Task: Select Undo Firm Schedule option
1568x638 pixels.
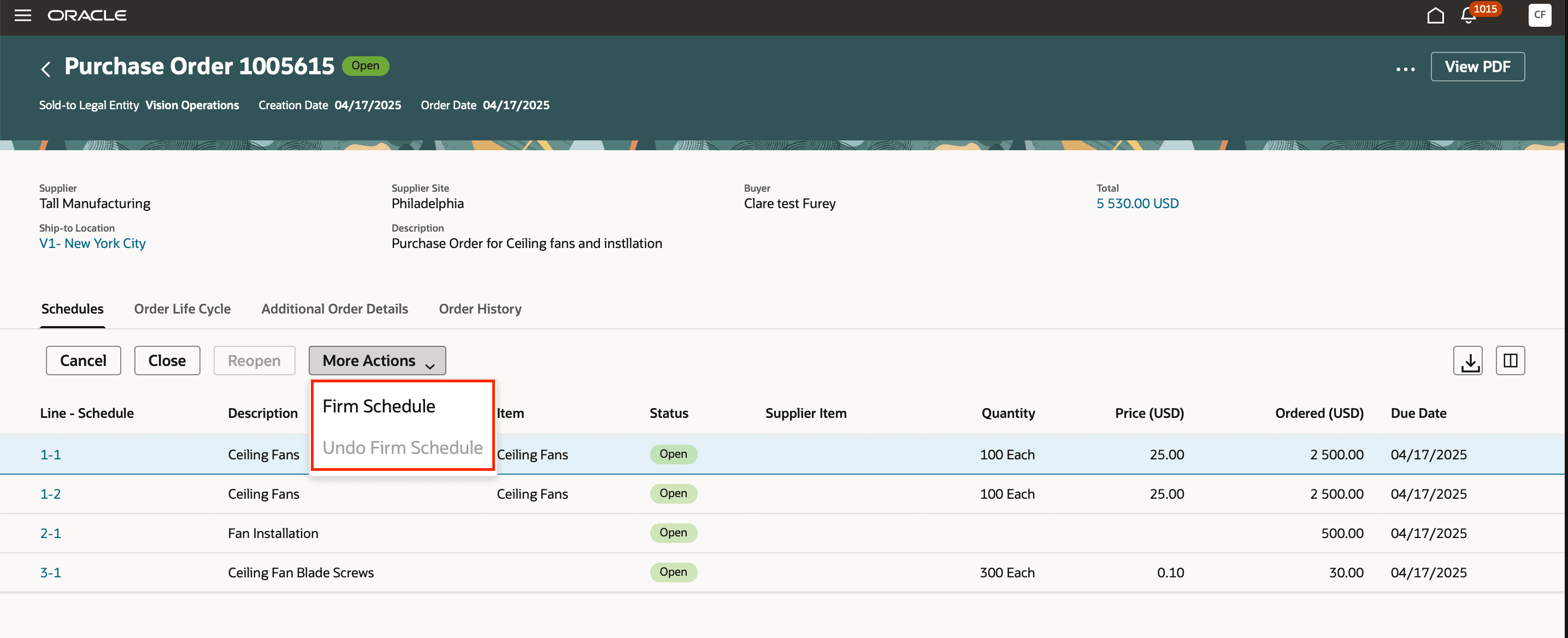Action: point(402,447)
